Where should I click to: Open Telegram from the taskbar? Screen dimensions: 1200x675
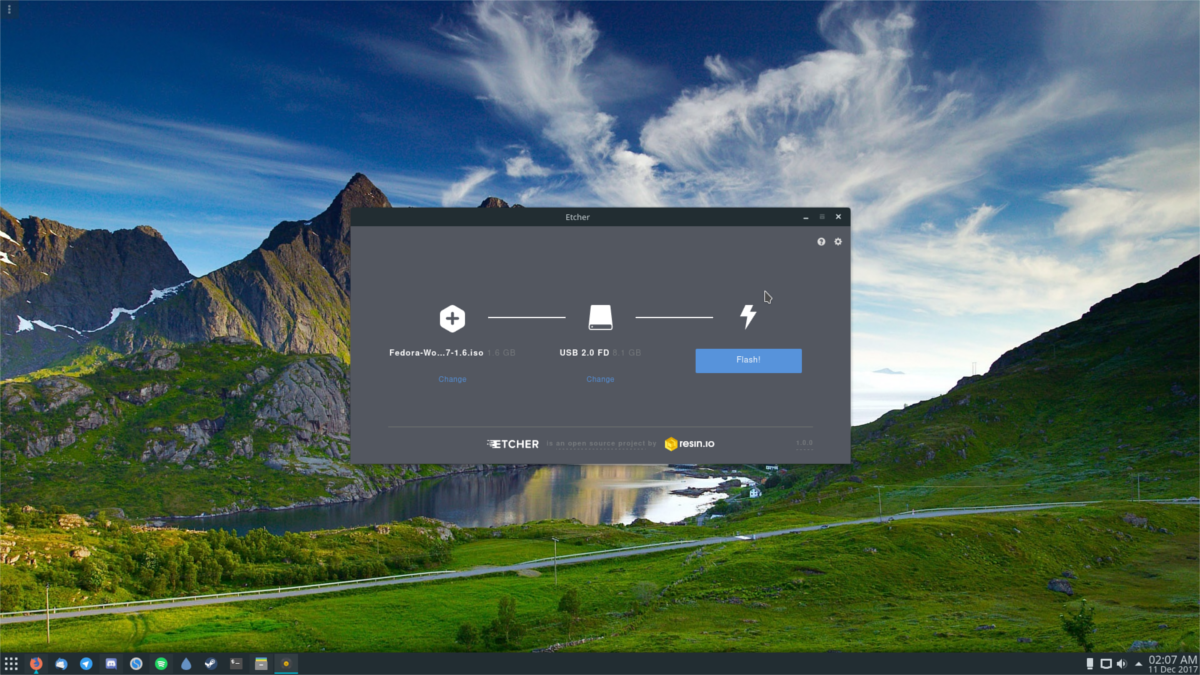pos(86,663)
